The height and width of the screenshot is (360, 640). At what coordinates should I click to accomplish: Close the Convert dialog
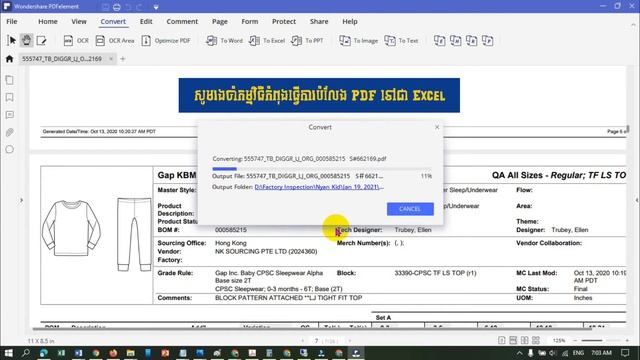pyautogui.click(x=437, y=127)
